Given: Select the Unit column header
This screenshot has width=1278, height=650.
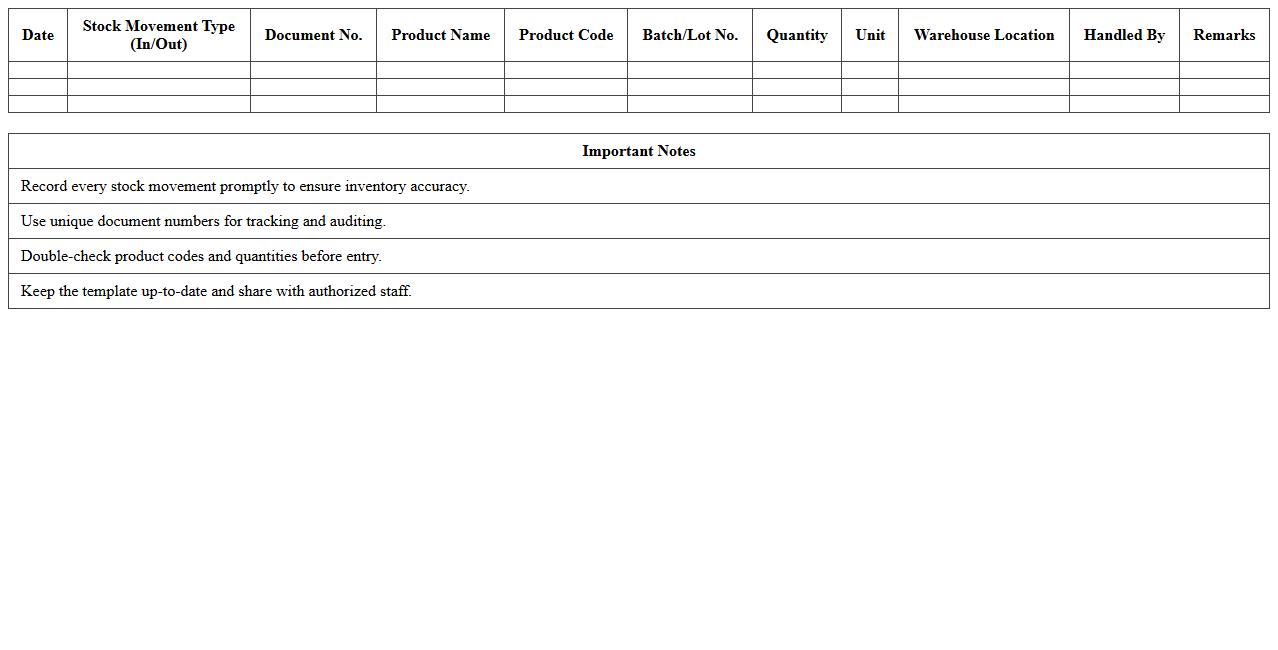Looking at the screenshot, I should point(870,35).
